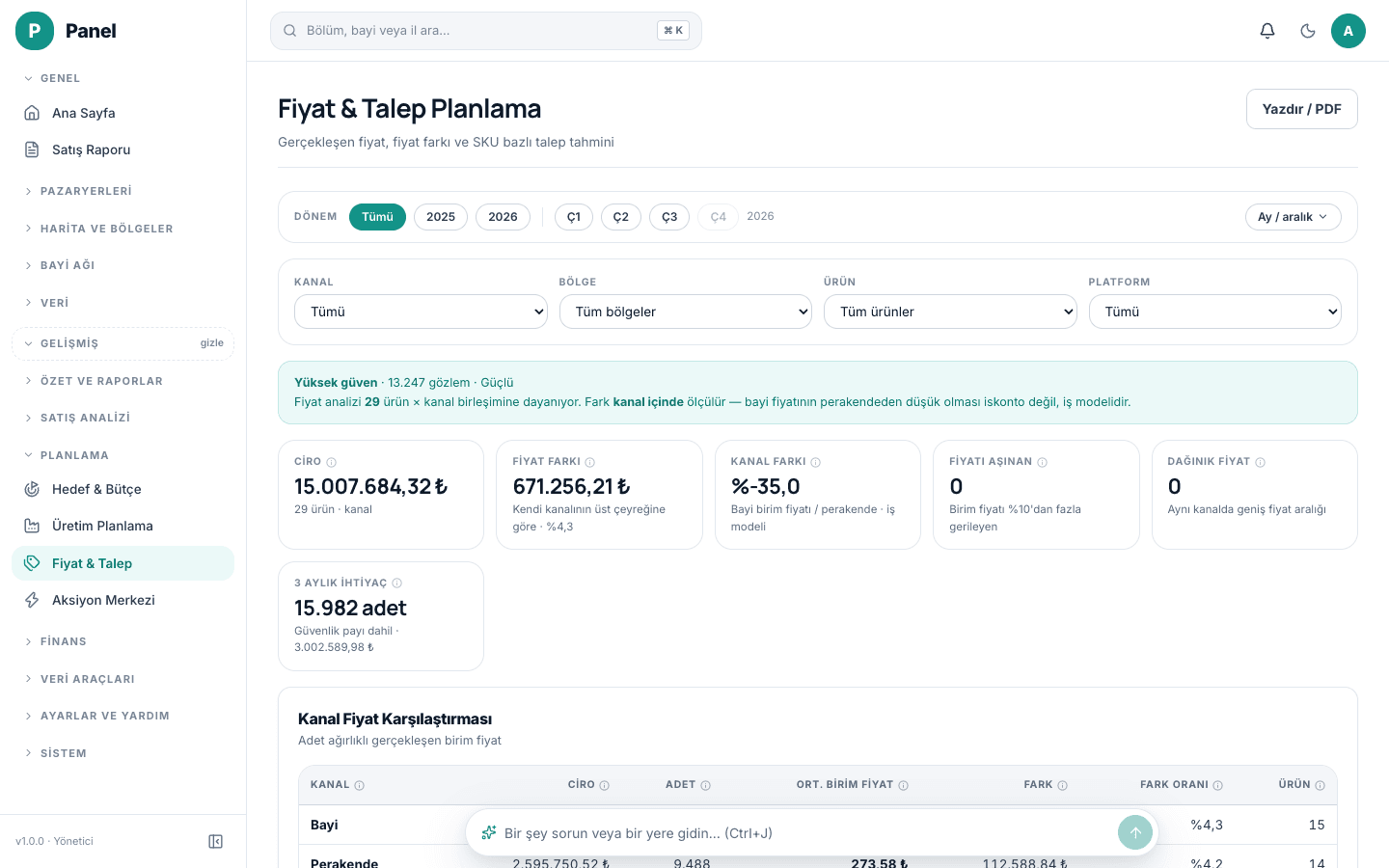Click the info icon beside KANAL FARKI card
The width and height of the screenshot is (1389, 868).
coord(816,462)
